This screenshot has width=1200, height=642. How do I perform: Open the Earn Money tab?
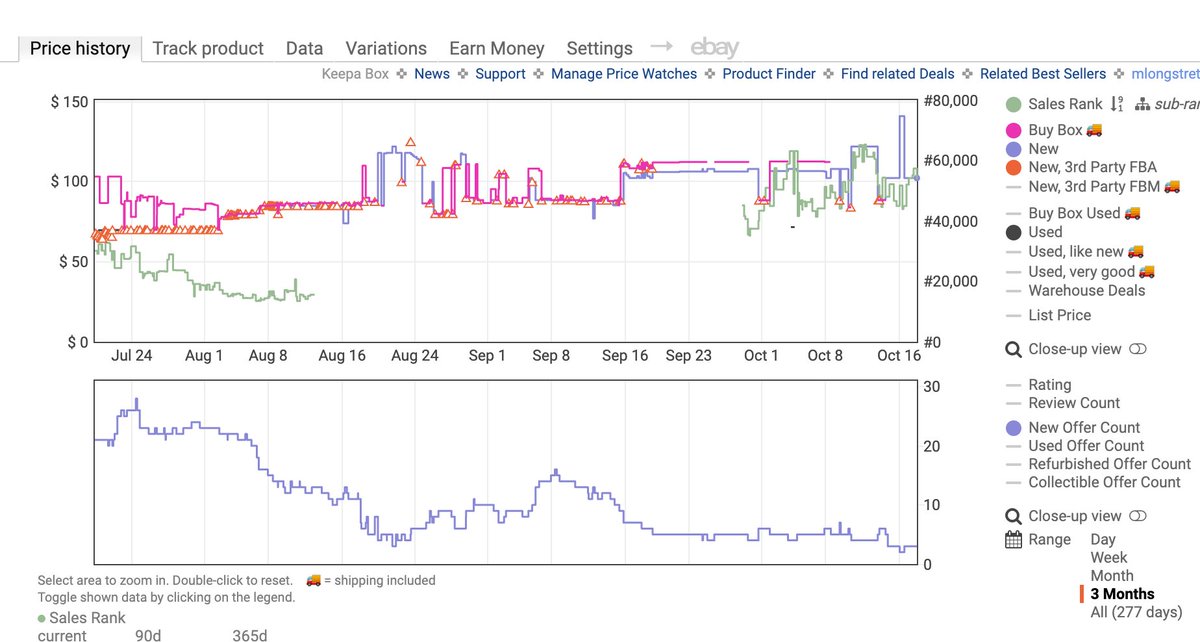pos(497,48)
